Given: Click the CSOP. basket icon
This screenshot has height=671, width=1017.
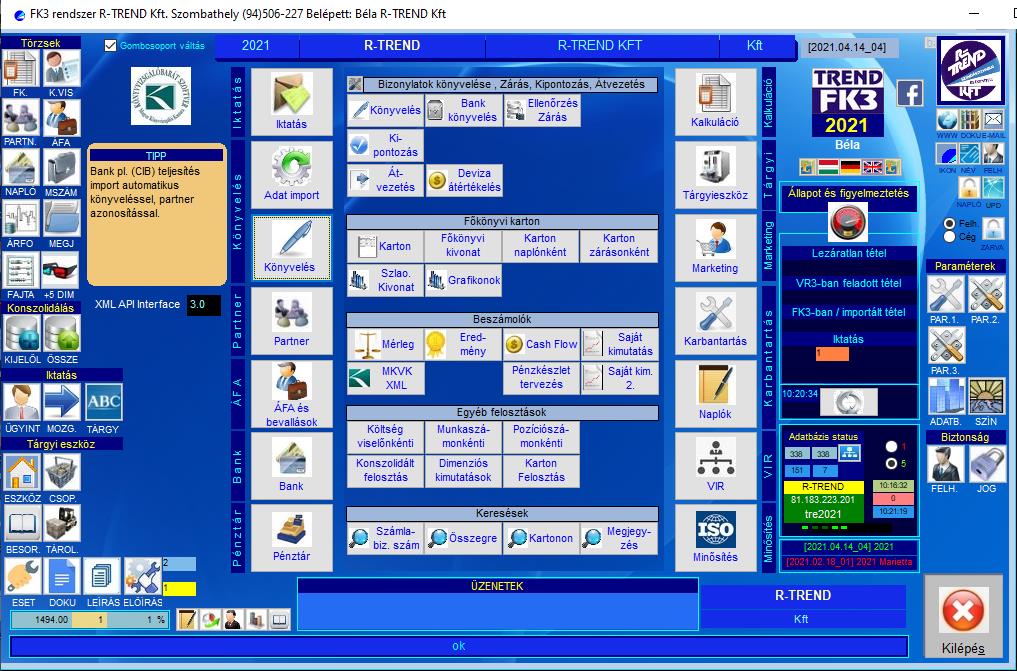Looking at the screenshot, I should pos(62,472).
